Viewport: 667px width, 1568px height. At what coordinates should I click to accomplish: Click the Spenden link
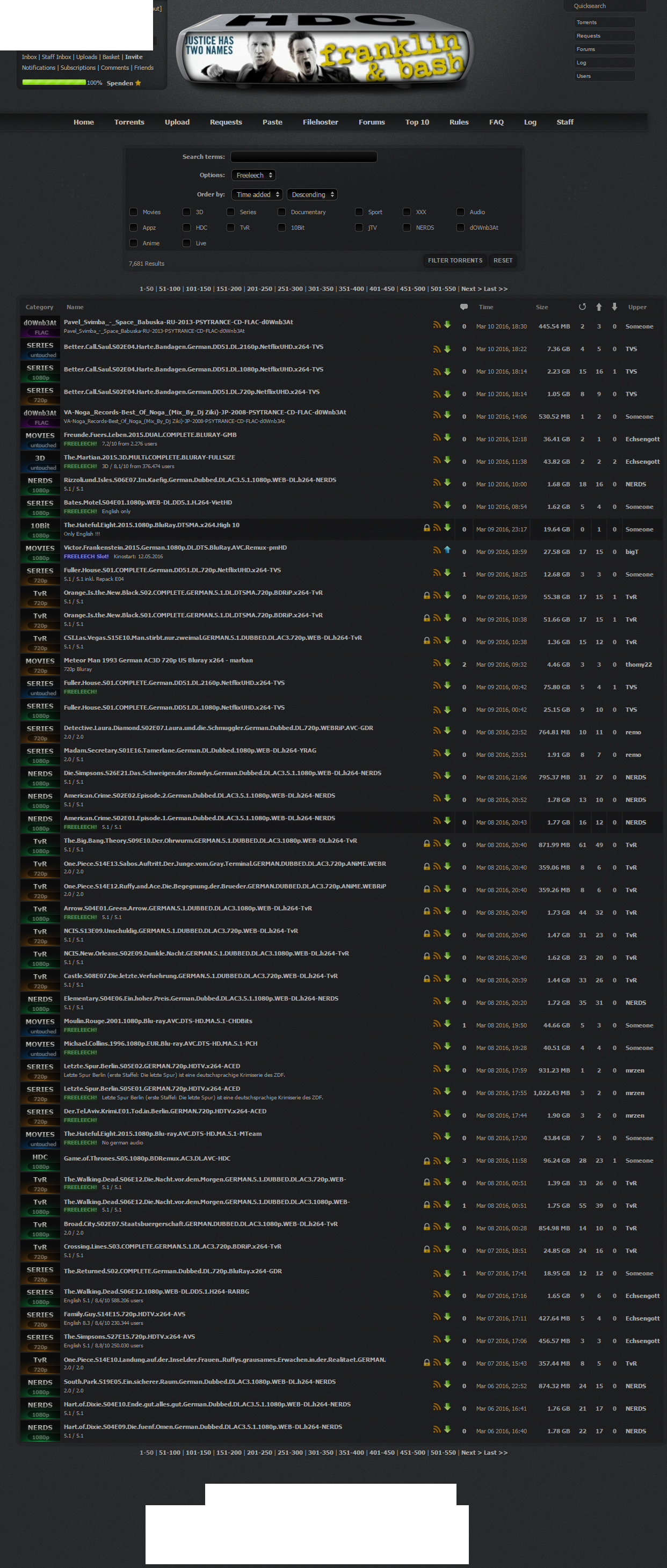click(119, 83)
